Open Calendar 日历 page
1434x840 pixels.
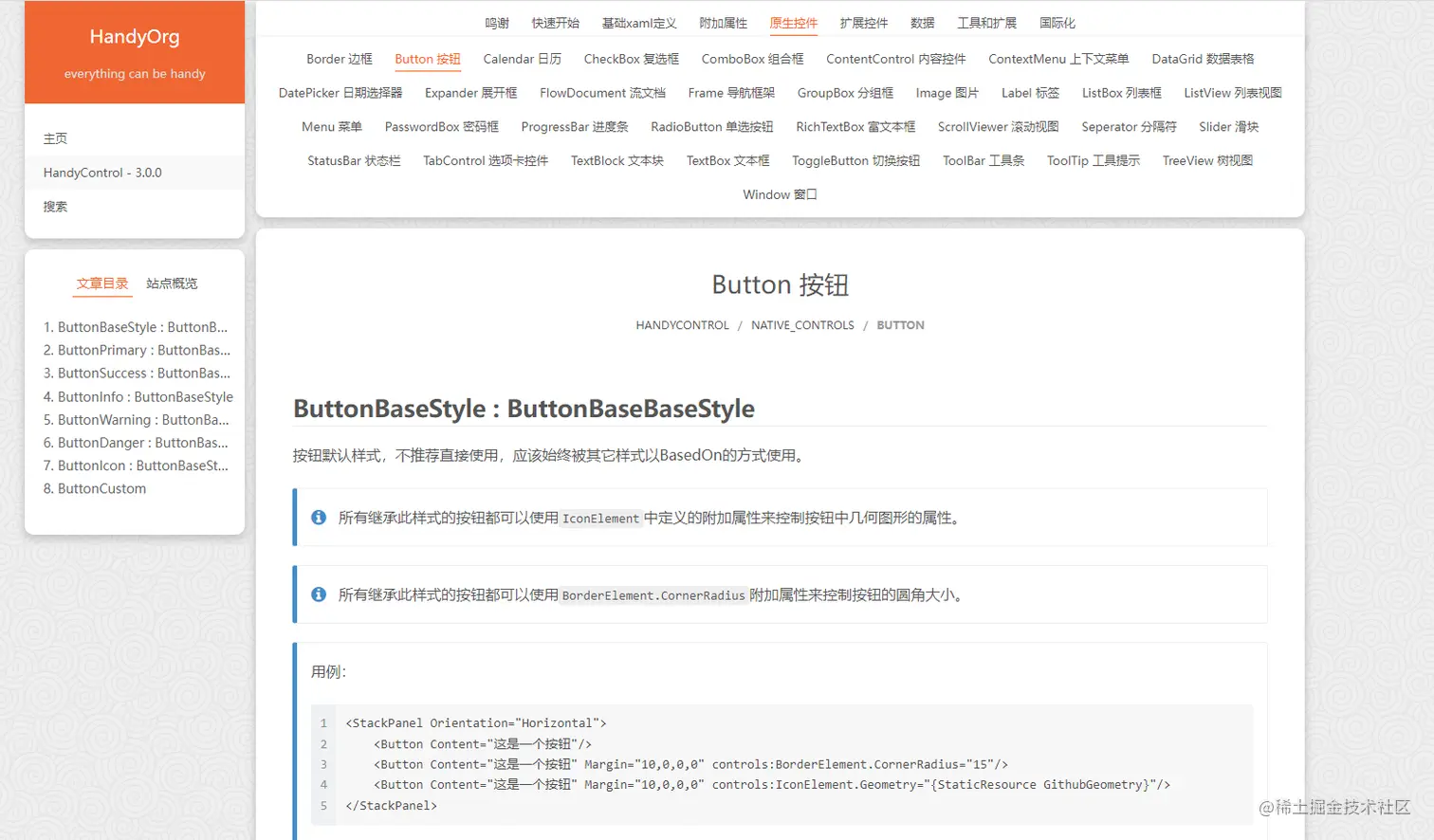click(x=523, y=59)
